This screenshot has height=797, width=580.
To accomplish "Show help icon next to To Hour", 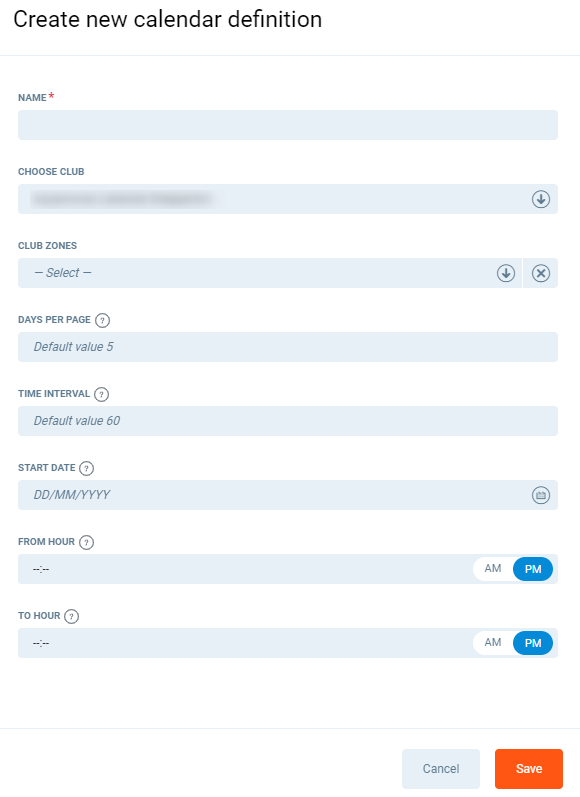I will point(72,616).
